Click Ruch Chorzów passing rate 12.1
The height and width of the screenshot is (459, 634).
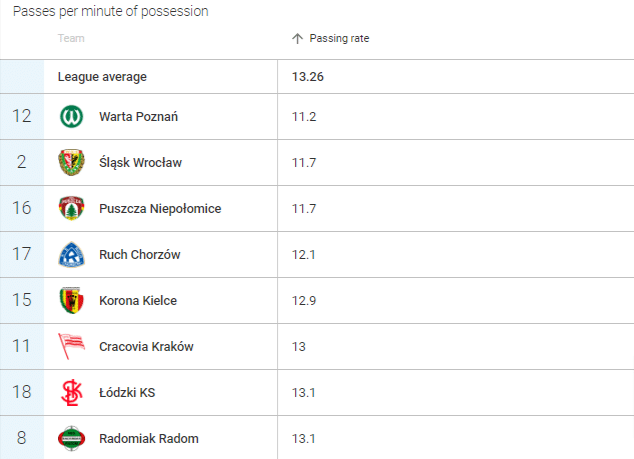coord(304,255)
